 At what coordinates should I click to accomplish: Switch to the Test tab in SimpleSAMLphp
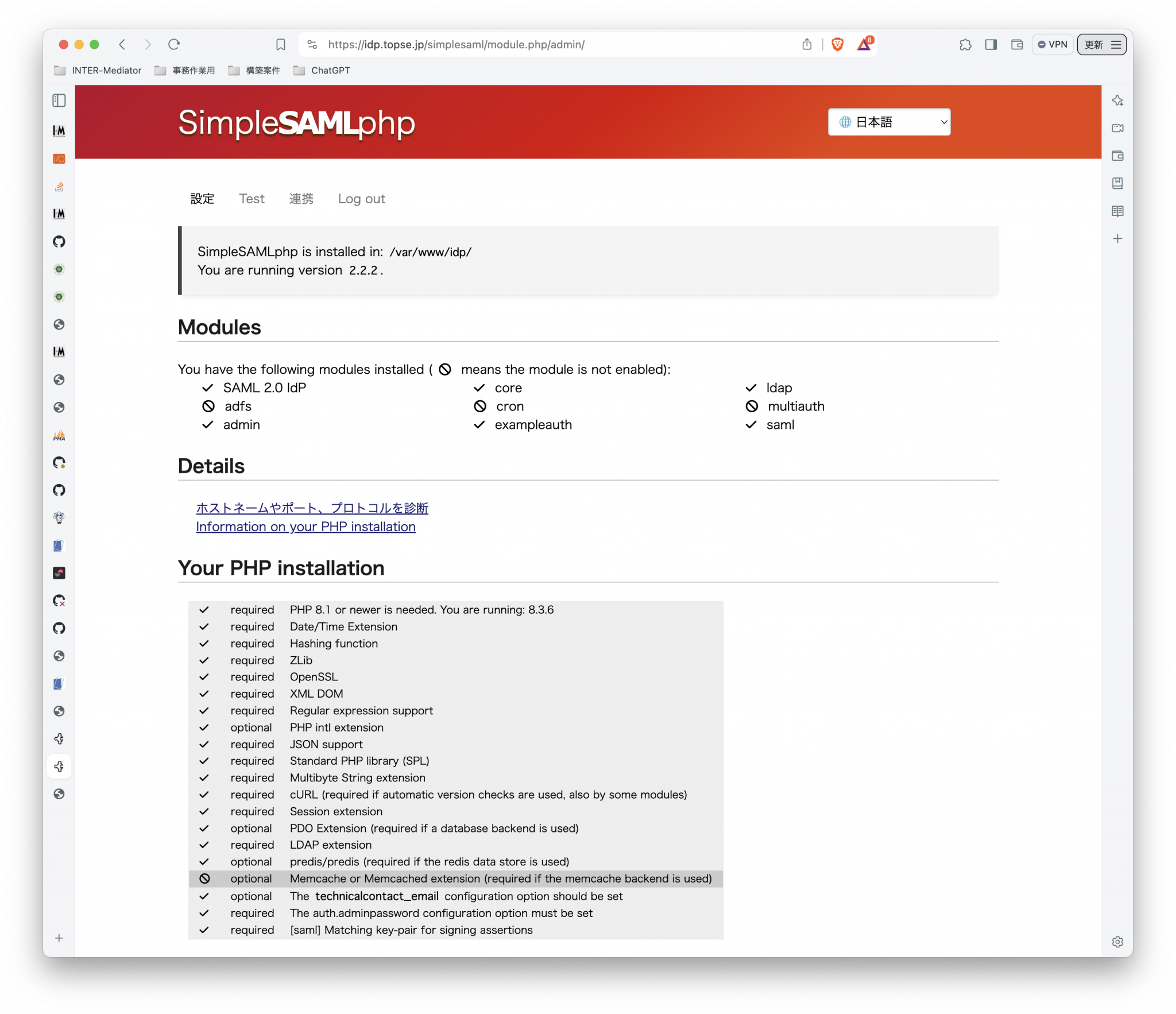coord(252,199)
